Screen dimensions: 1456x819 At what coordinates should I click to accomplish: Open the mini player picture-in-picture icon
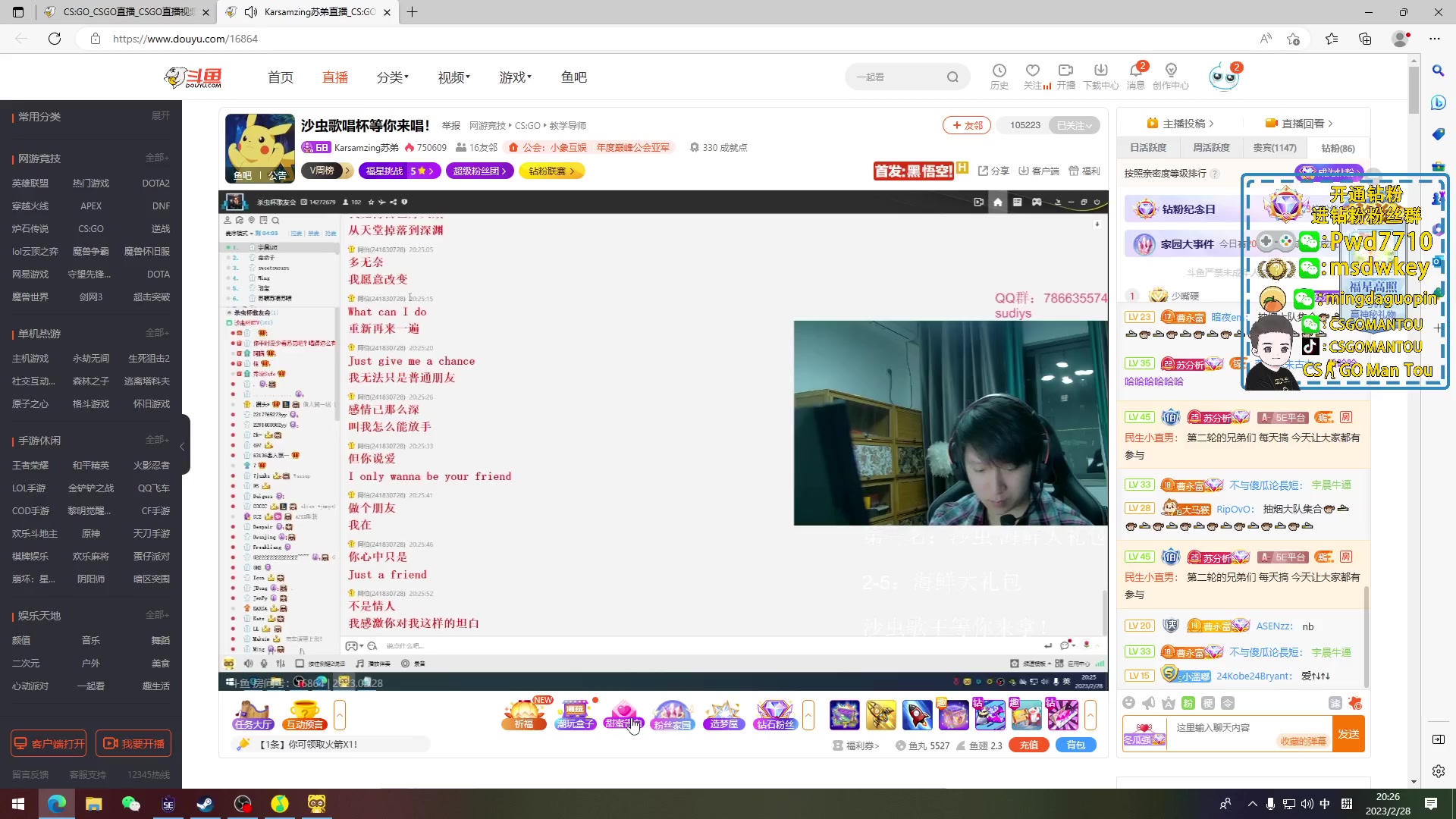click(980, 202)
